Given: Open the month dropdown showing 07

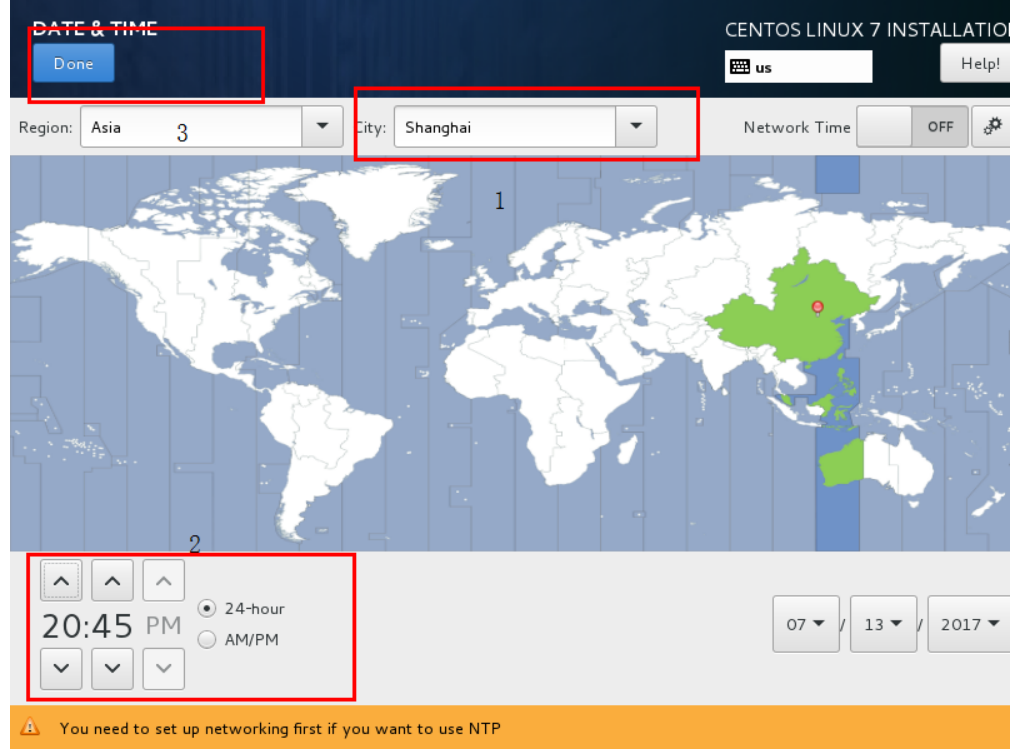Looking at the screenshot, I should tap(806, 624).
